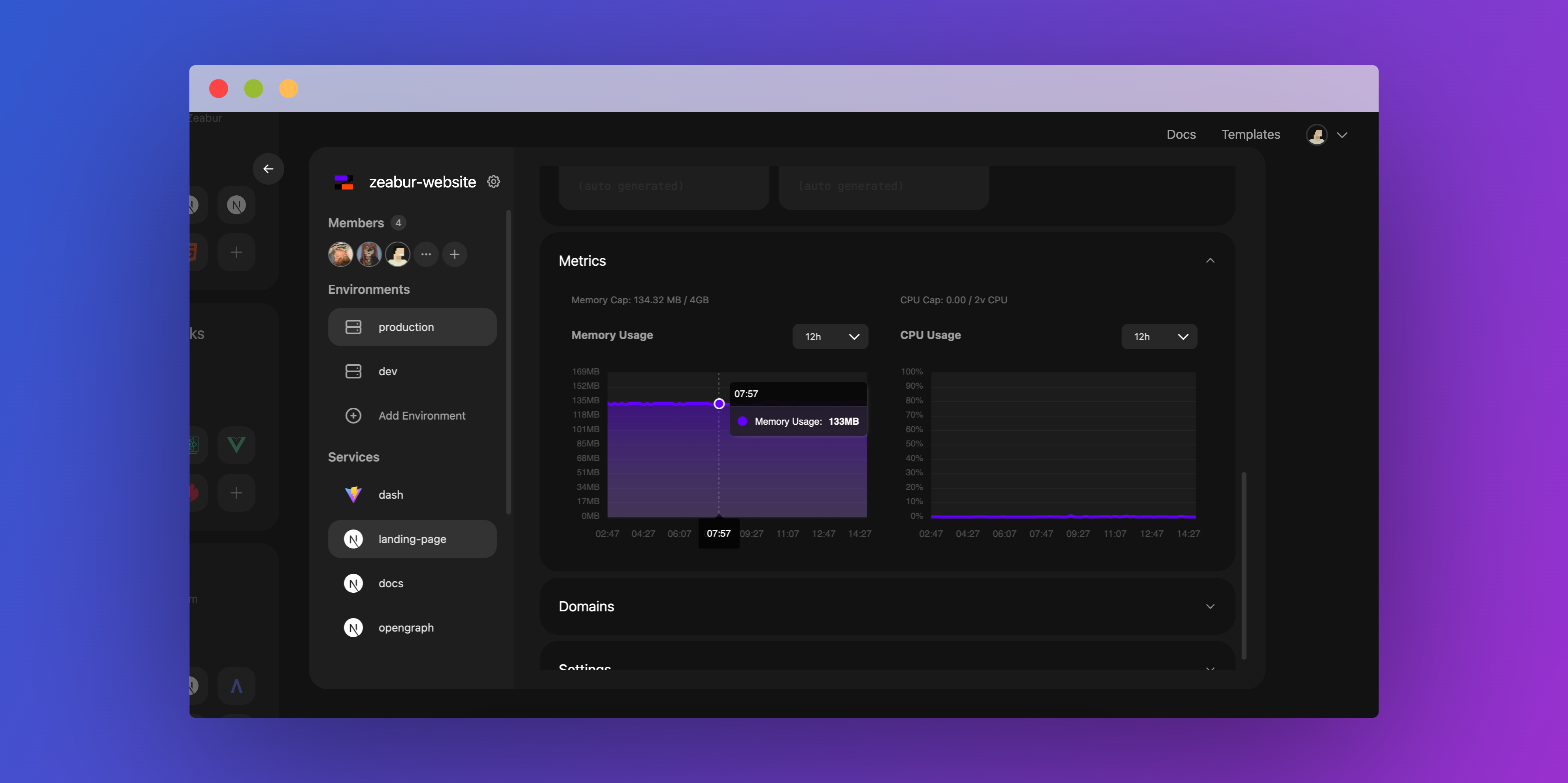Switch to the dev environment
The width and height of the screenshot is (1568, 783).
coord(387,371)
